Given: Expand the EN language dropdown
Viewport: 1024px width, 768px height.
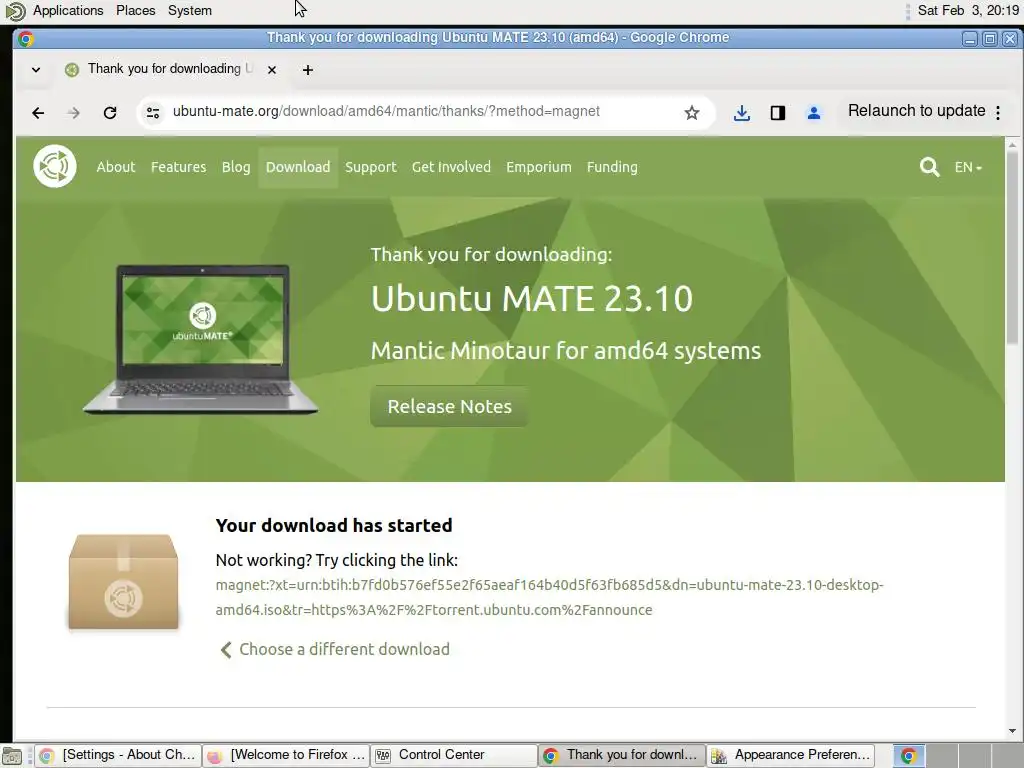Looking at the screenshot, I should tap(968, 167).
